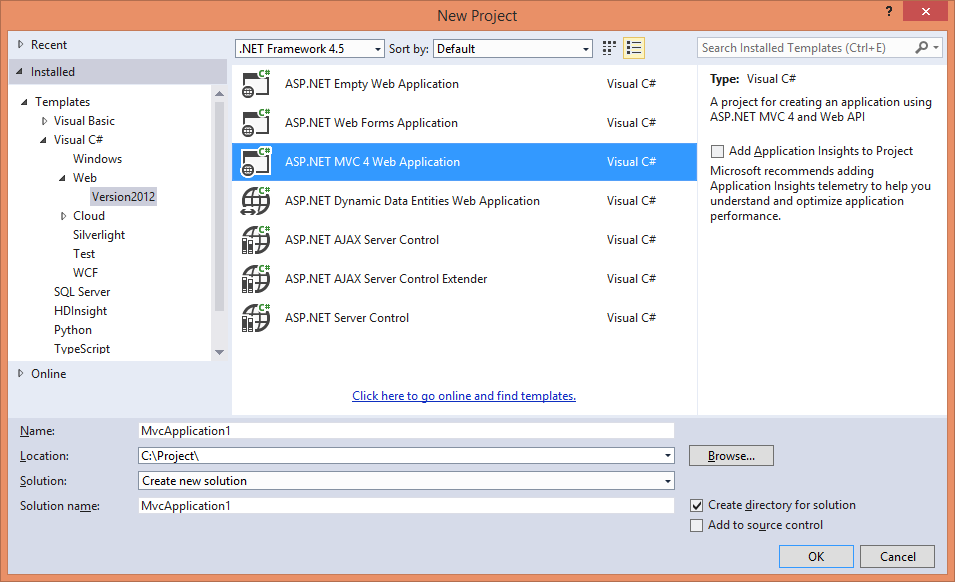Viewport: 955px width, 582px height.
Task: Switch to medium icons list view
Action: pyautogui.click(x=634, y=48)
